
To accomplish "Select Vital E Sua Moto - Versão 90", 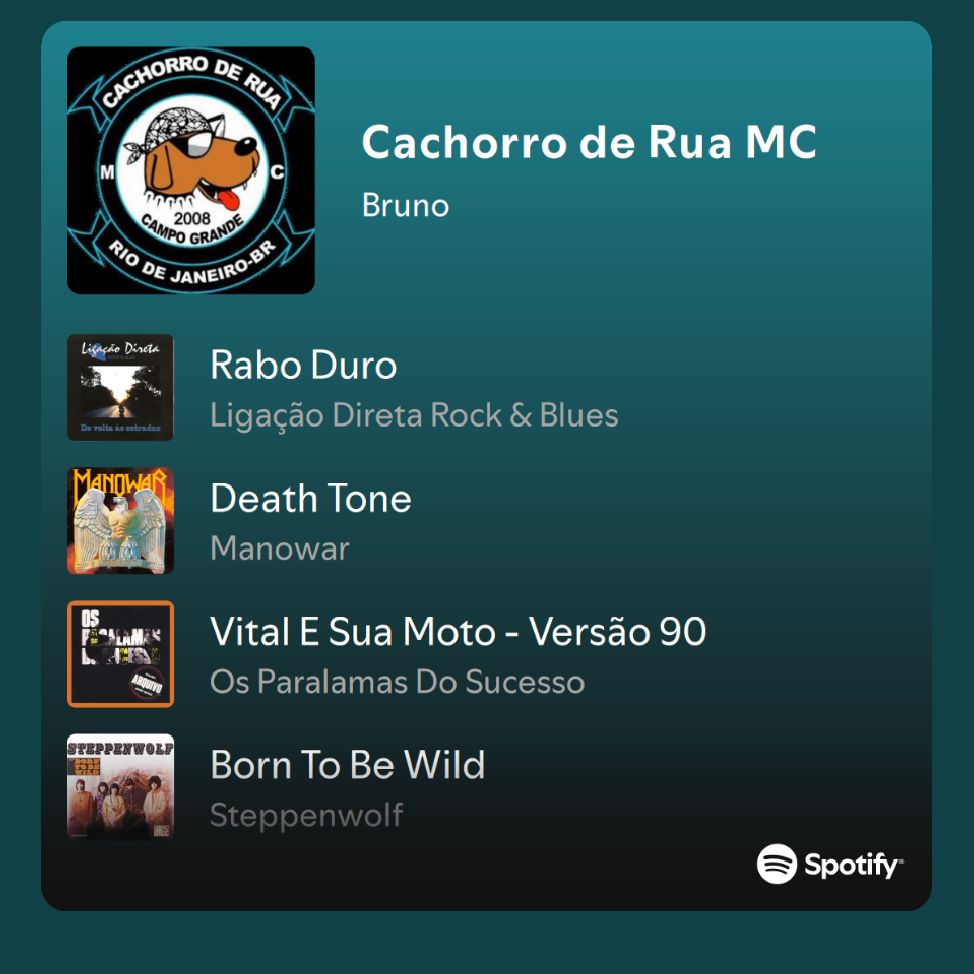I will click(458, 632).
